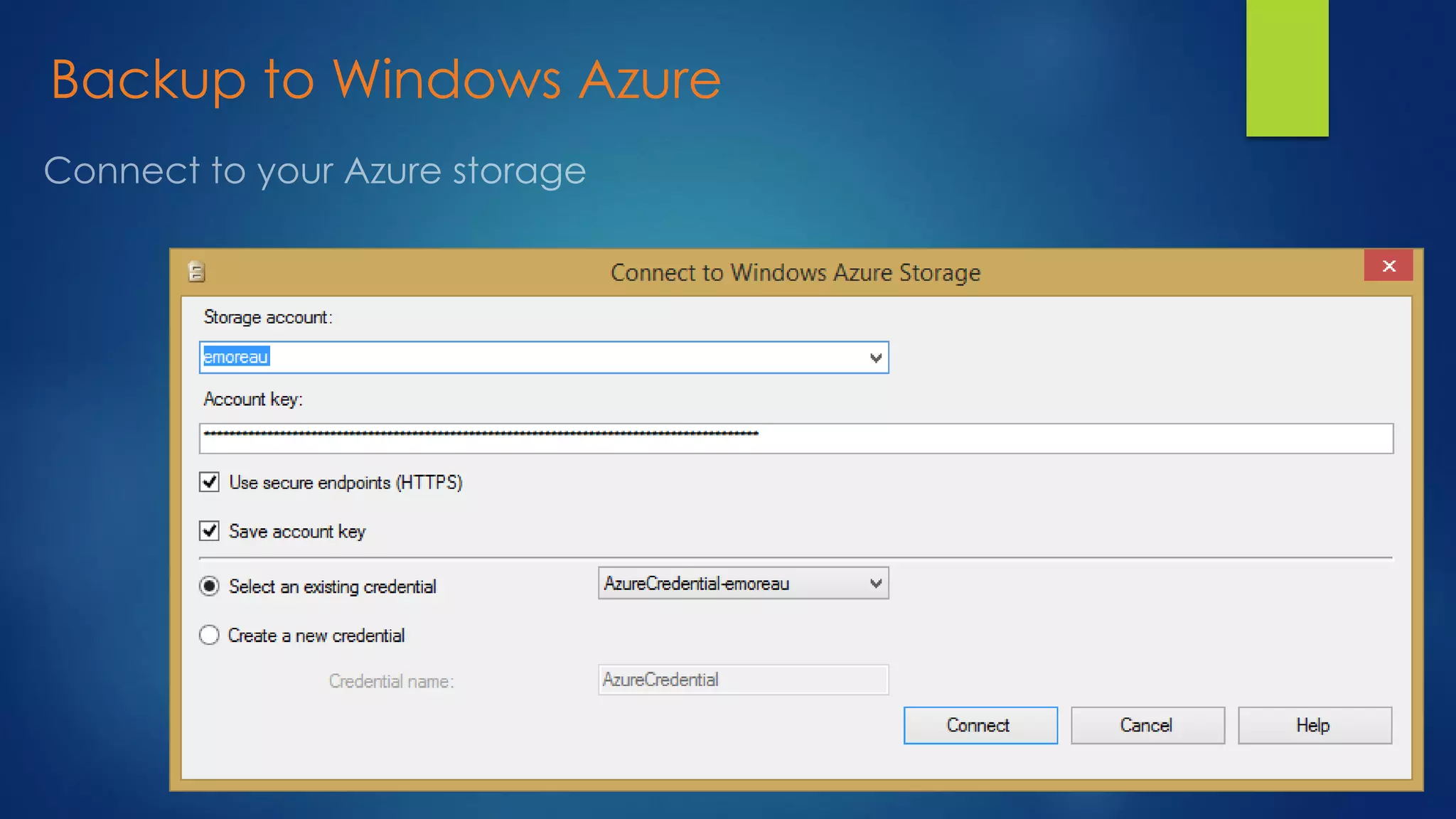The width and height of the screenshot is (1456, 819).
Task: Click the Storage account field showing emoreau
Action: coord(544,358)
